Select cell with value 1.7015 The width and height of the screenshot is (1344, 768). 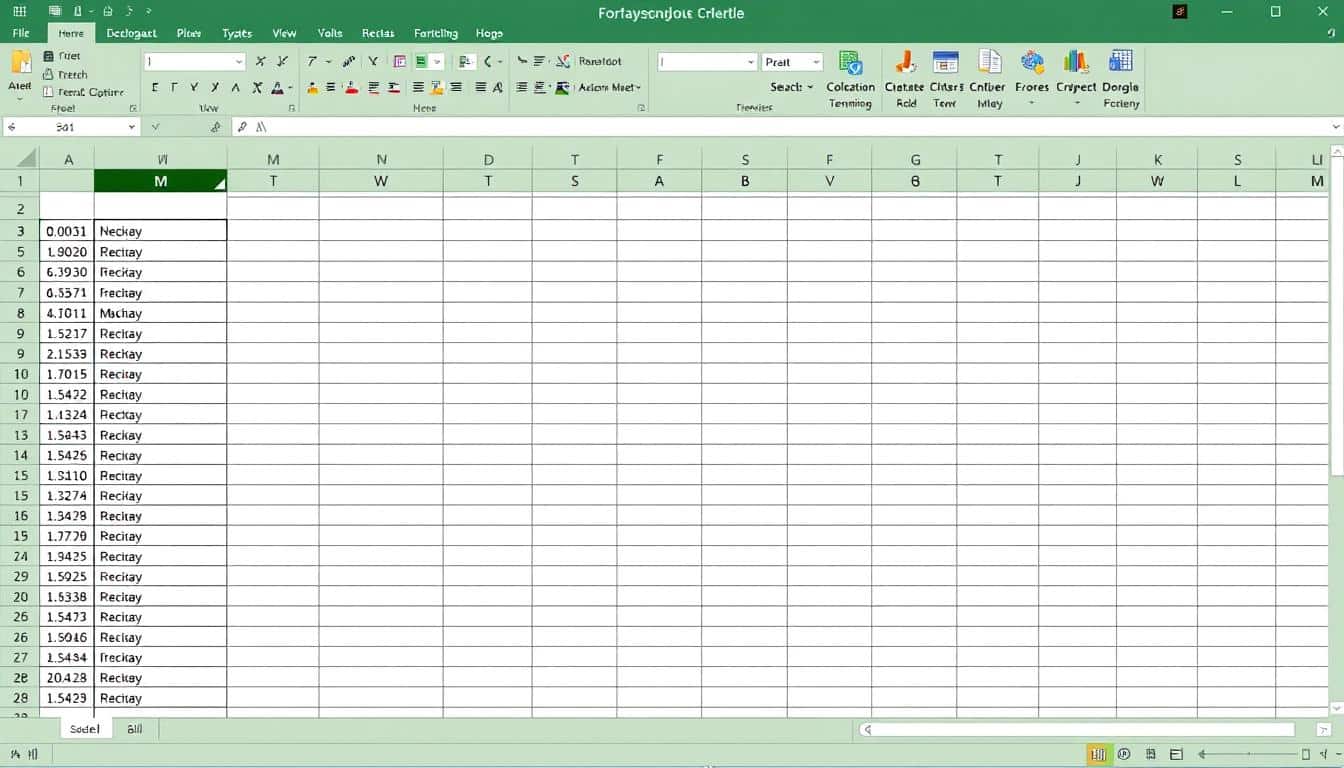point(67,374)
